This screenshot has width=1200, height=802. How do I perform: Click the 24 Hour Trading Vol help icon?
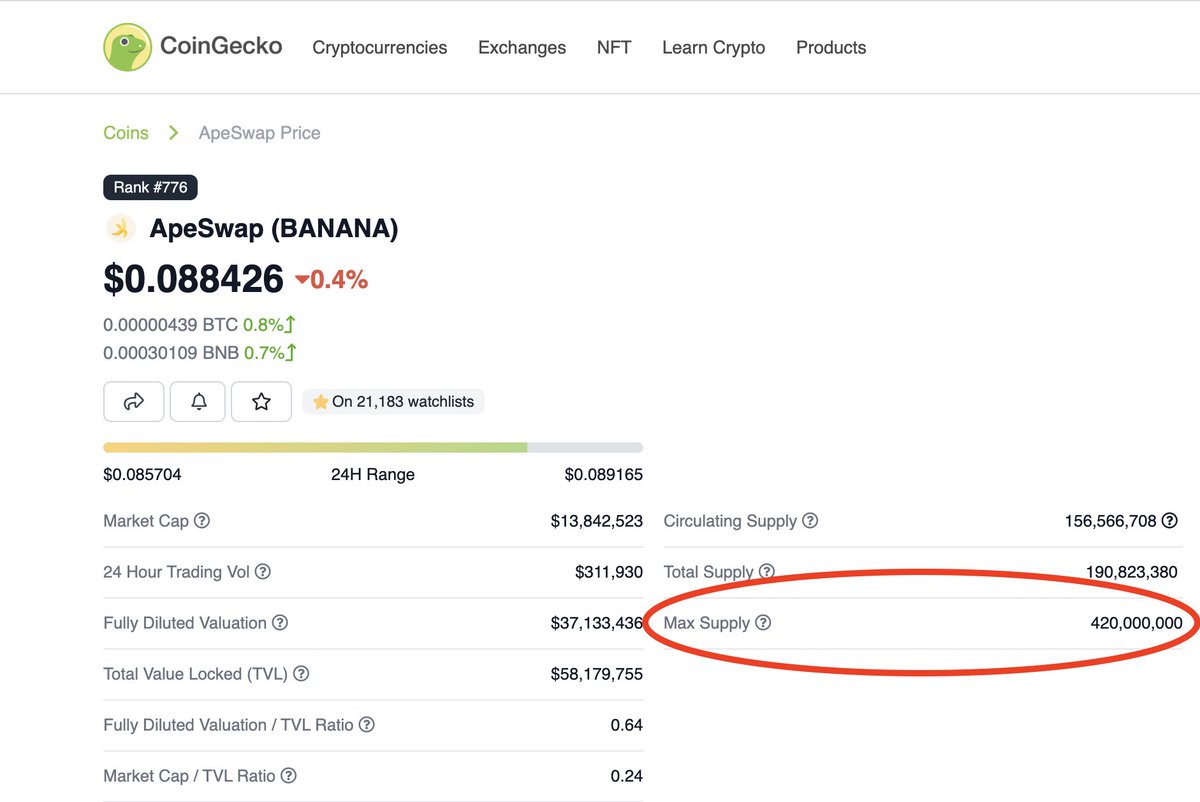pyautogui.click(x=262, y=572)
